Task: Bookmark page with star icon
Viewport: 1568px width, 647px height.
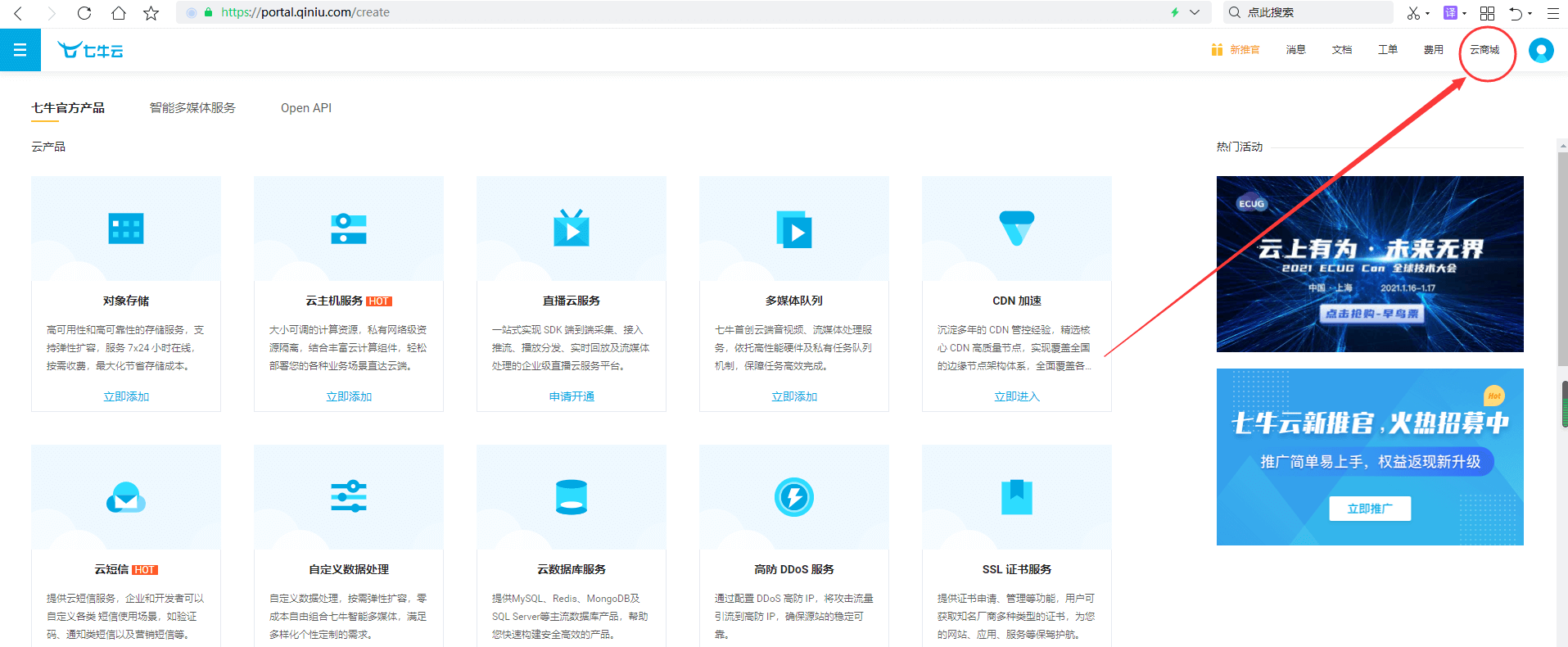Action: 151,12
